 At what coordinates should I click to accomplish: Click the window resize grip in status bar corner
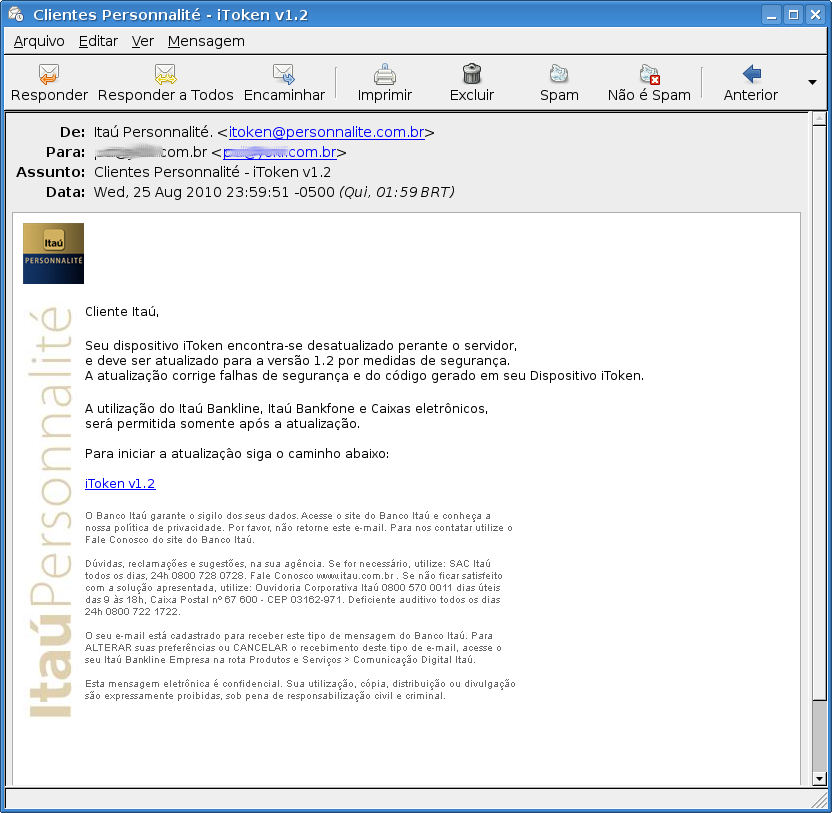tap(819, 800)
